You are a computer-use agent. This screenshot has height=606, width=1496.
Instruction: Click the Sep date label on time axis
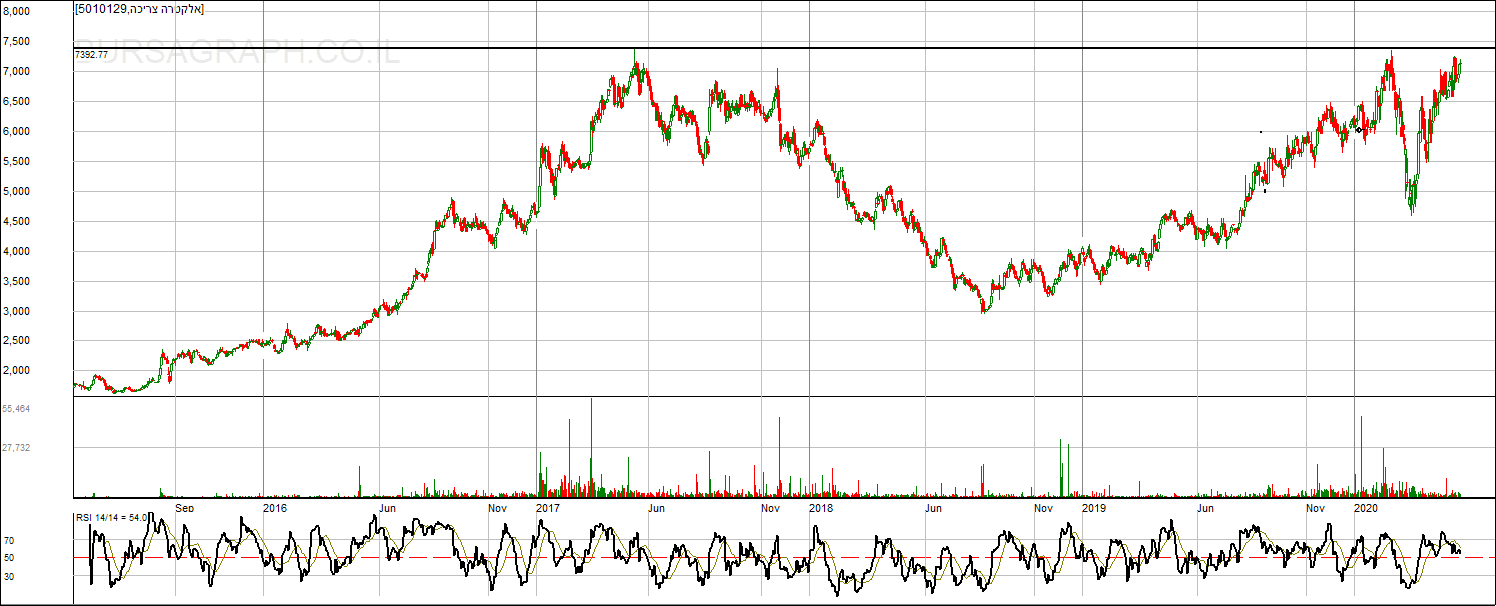[185, 507]
